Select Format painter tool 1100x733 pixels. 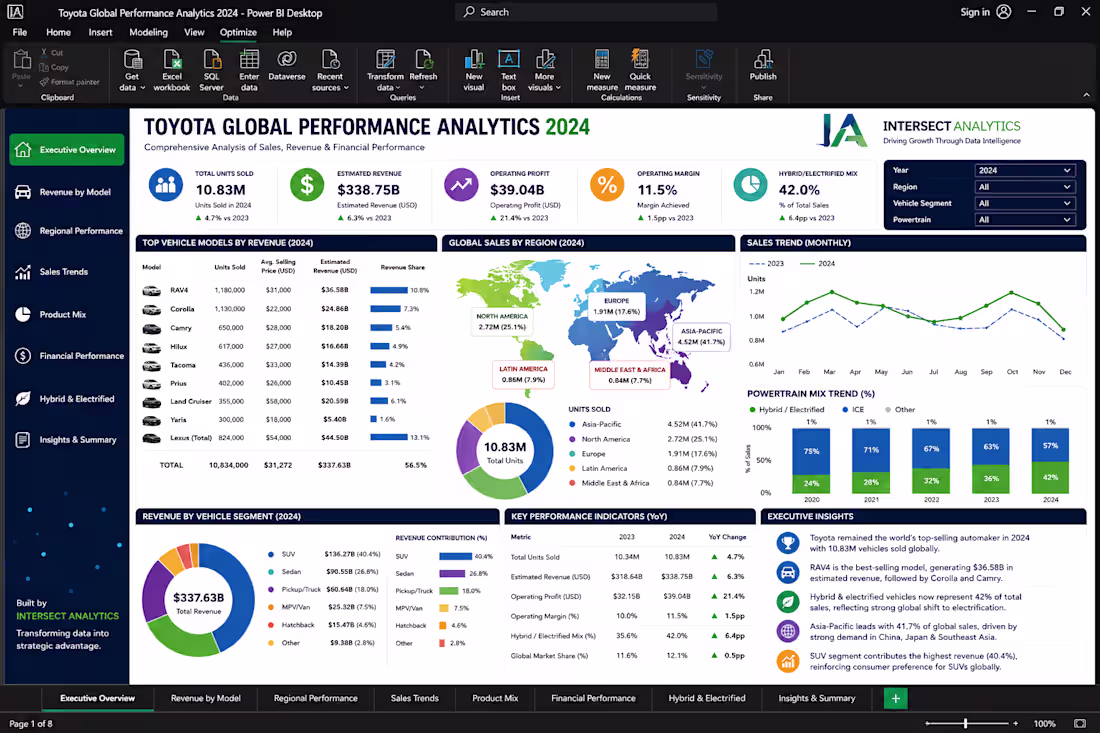(x=69, y=82)
